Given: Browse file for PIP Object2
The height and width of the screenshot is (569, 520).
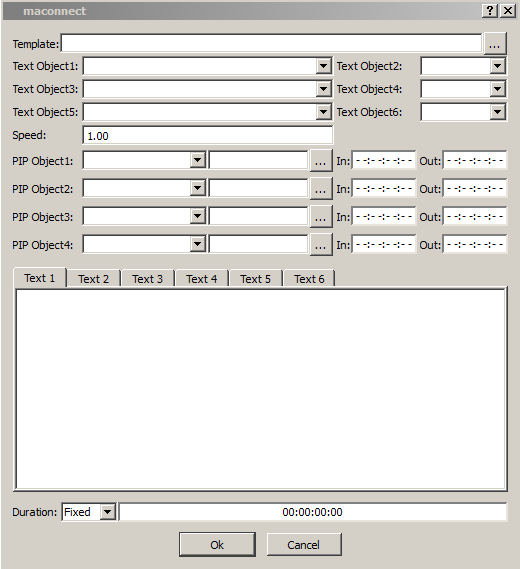Looking at the screenshot, I should (321, 189).
